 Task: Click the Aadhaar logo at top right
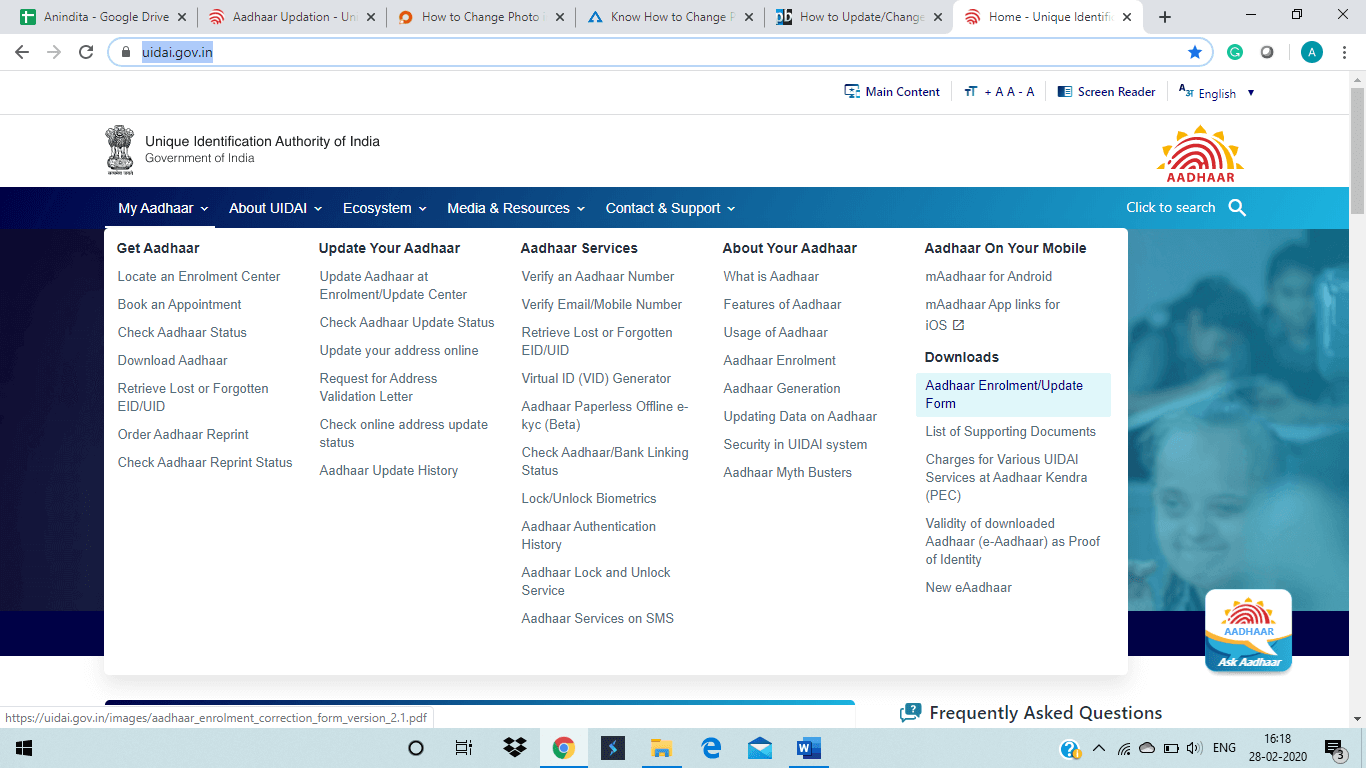point(1200,153)
